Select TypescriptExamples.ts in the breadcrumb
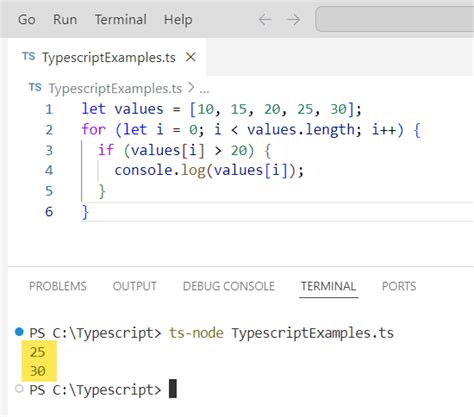Screen dimensions: 474x417 click(115, 89)
